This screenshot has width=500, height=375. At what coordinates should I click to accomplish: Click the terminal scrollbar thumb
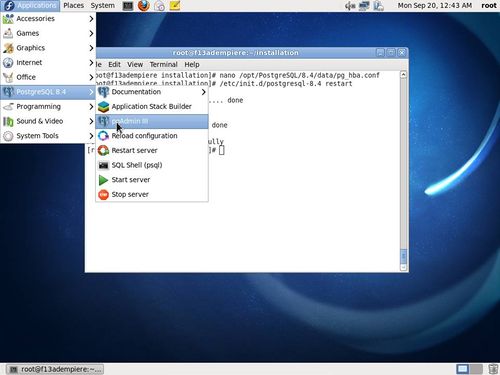[x=403, y=256]
